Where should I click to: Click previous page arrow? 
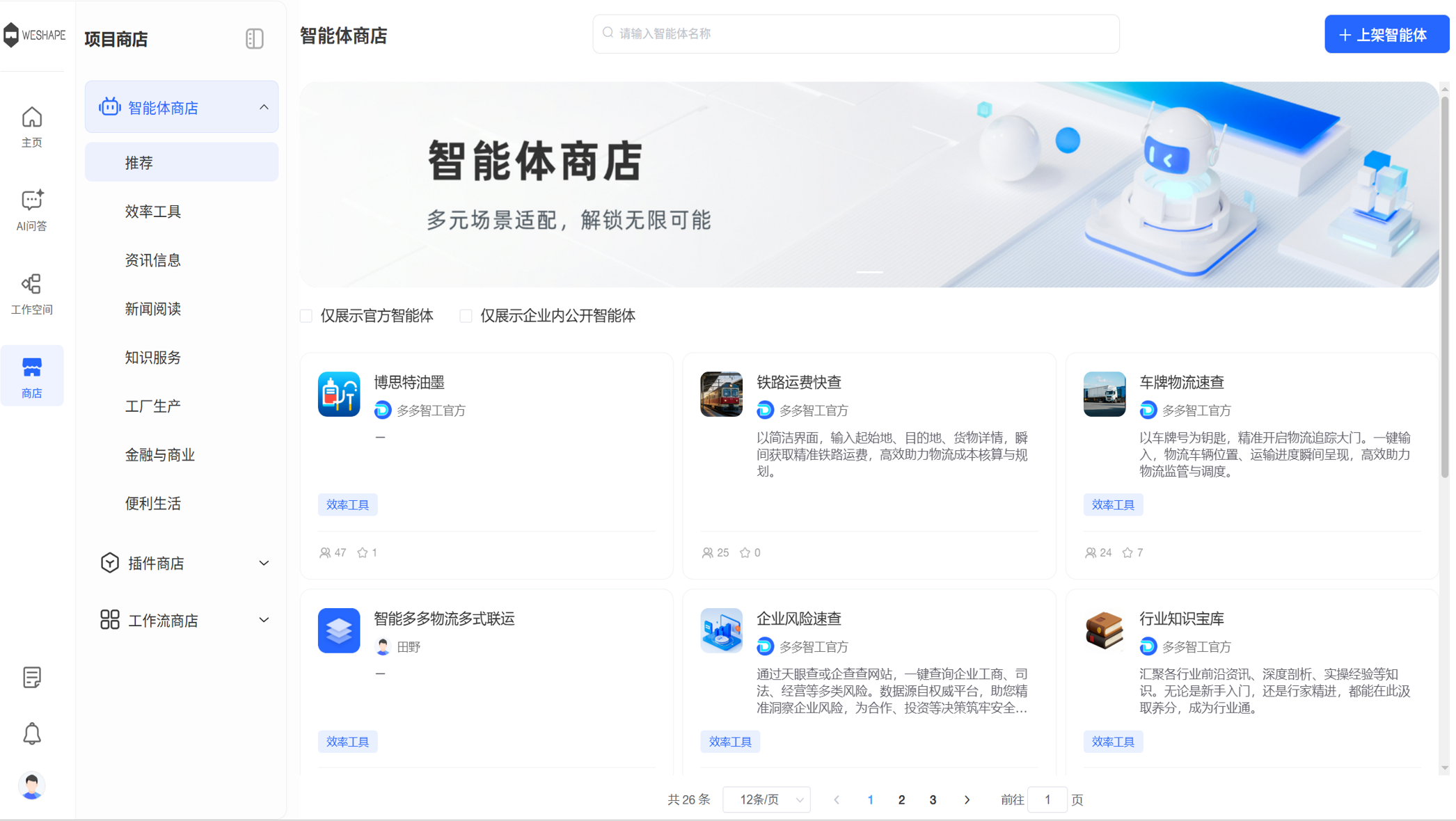[837, 799]
